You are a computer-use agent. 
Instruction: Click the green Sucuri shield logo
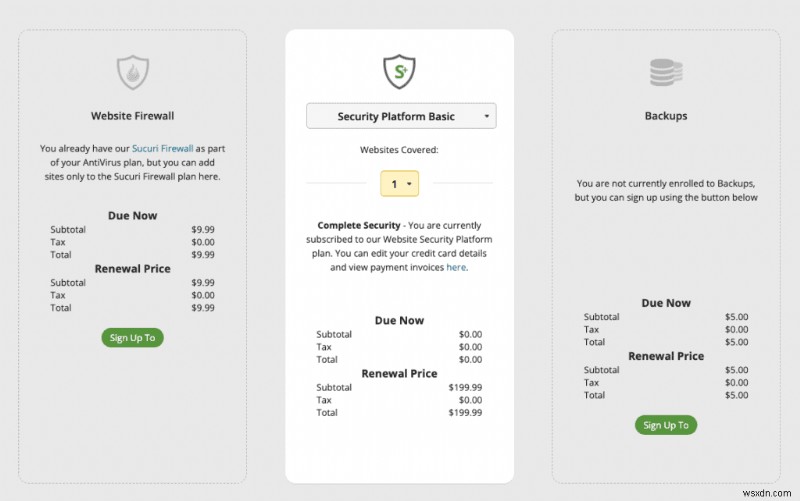399,72
